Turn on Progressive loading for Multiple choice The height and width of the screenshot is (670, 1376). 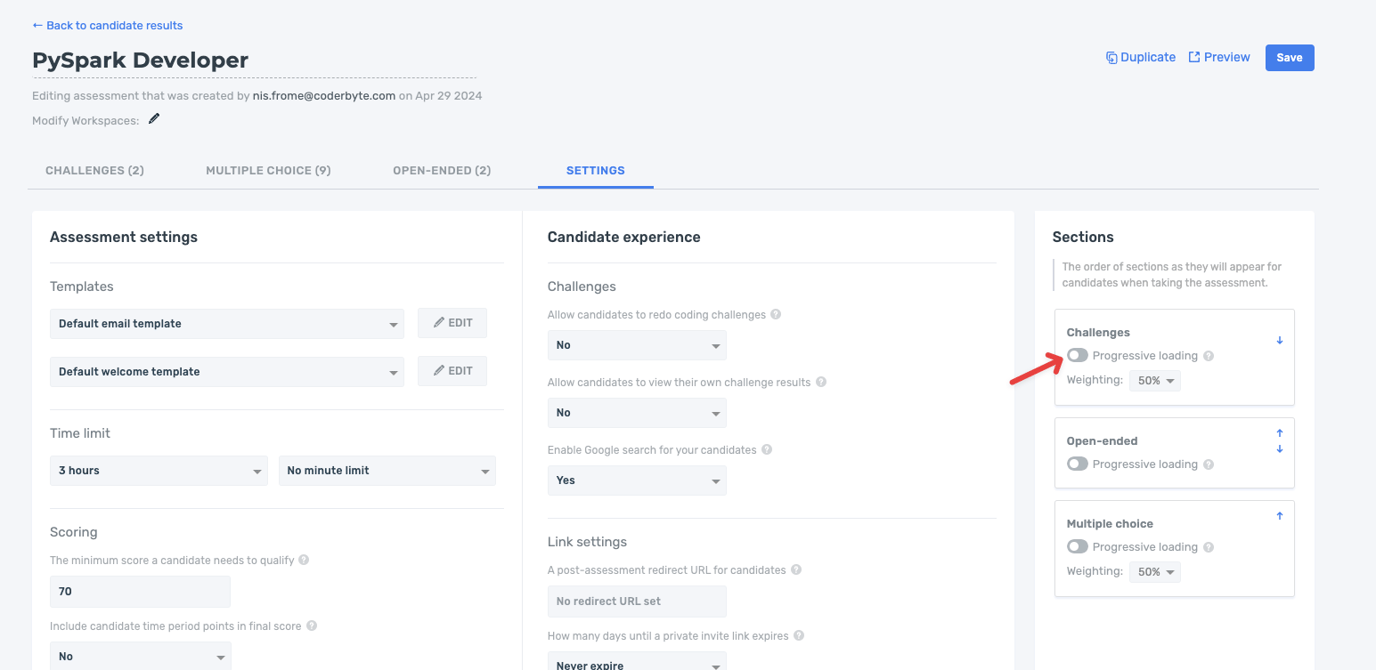pyautogui.click(x=1077, y=547)
